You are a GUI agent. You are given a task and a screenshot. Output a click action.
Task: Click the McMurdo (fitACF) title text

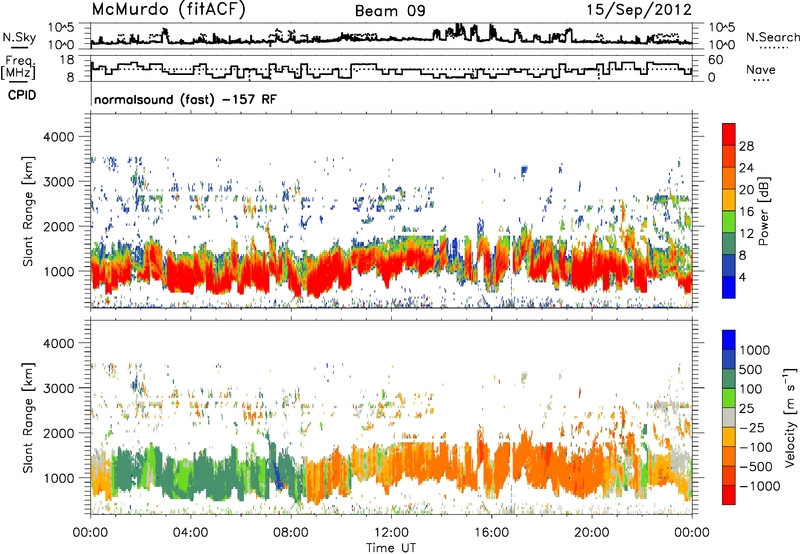(x=168, y=10)
